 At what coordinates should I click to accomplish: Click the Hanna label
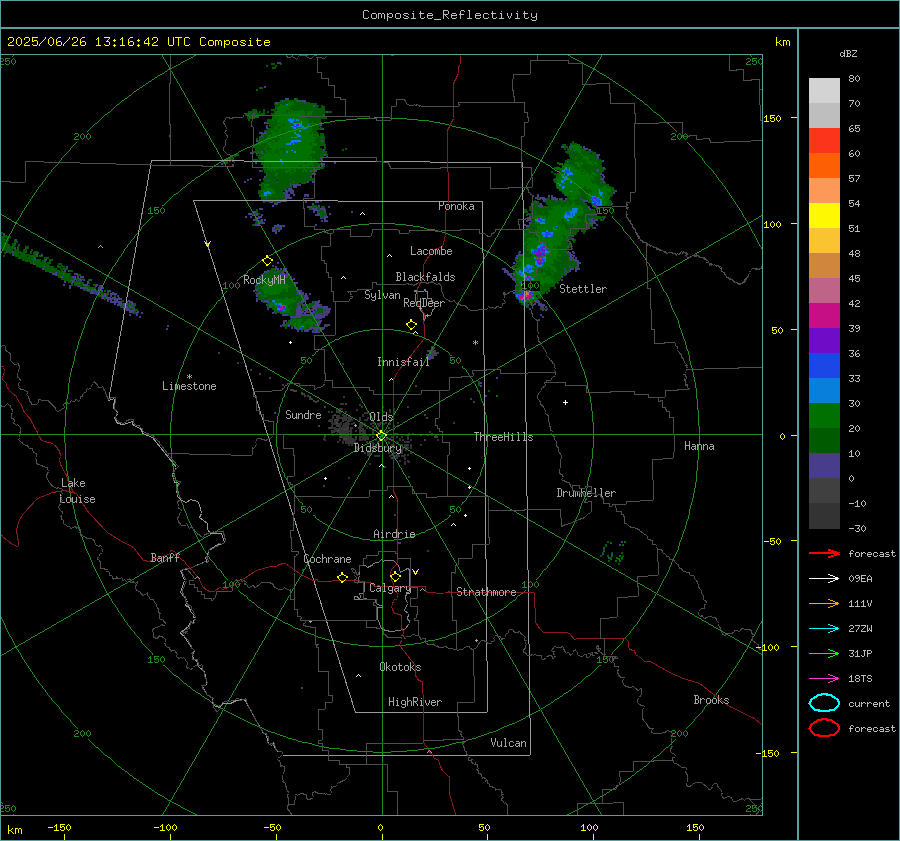699,446
